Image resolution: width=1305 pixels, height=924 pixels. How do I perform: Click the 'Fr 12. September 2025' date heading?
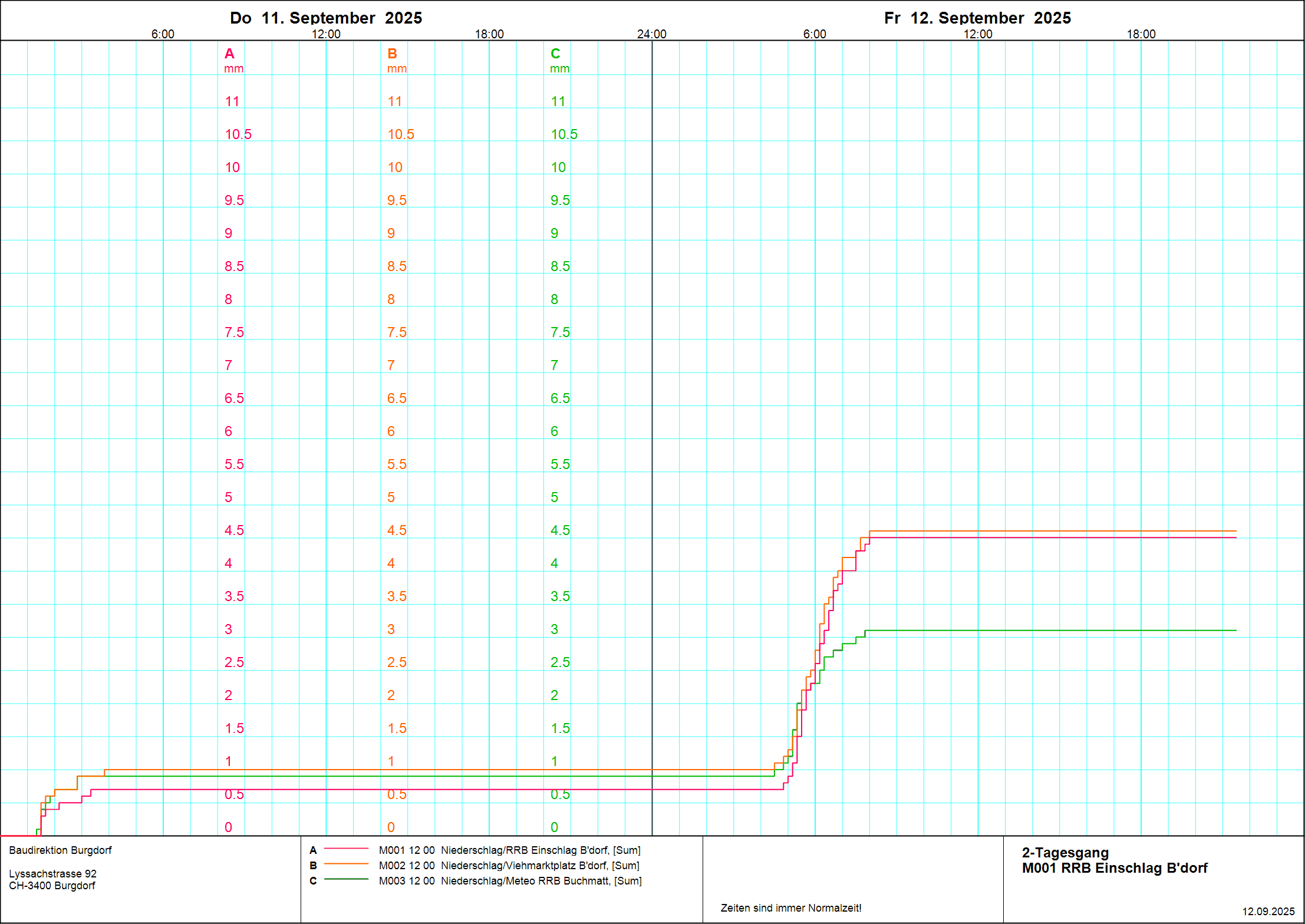click(977, 18)
